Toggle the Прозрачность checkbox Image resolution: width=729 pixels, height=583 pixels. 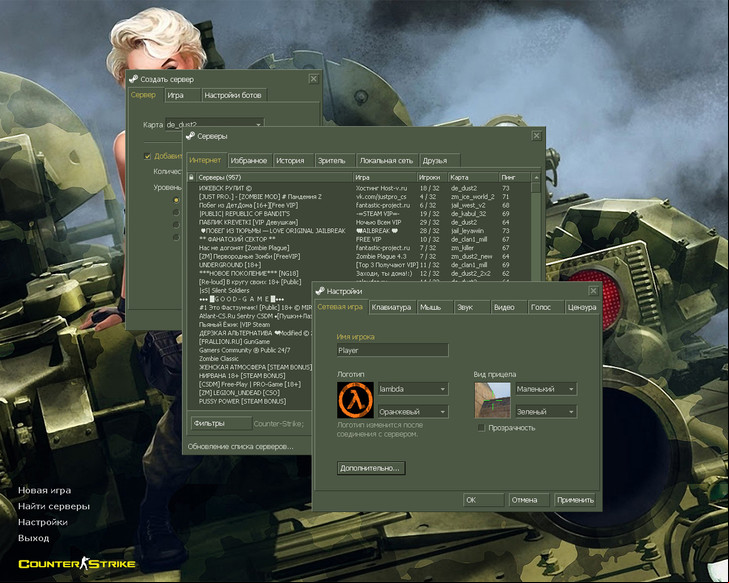point(481,428)
